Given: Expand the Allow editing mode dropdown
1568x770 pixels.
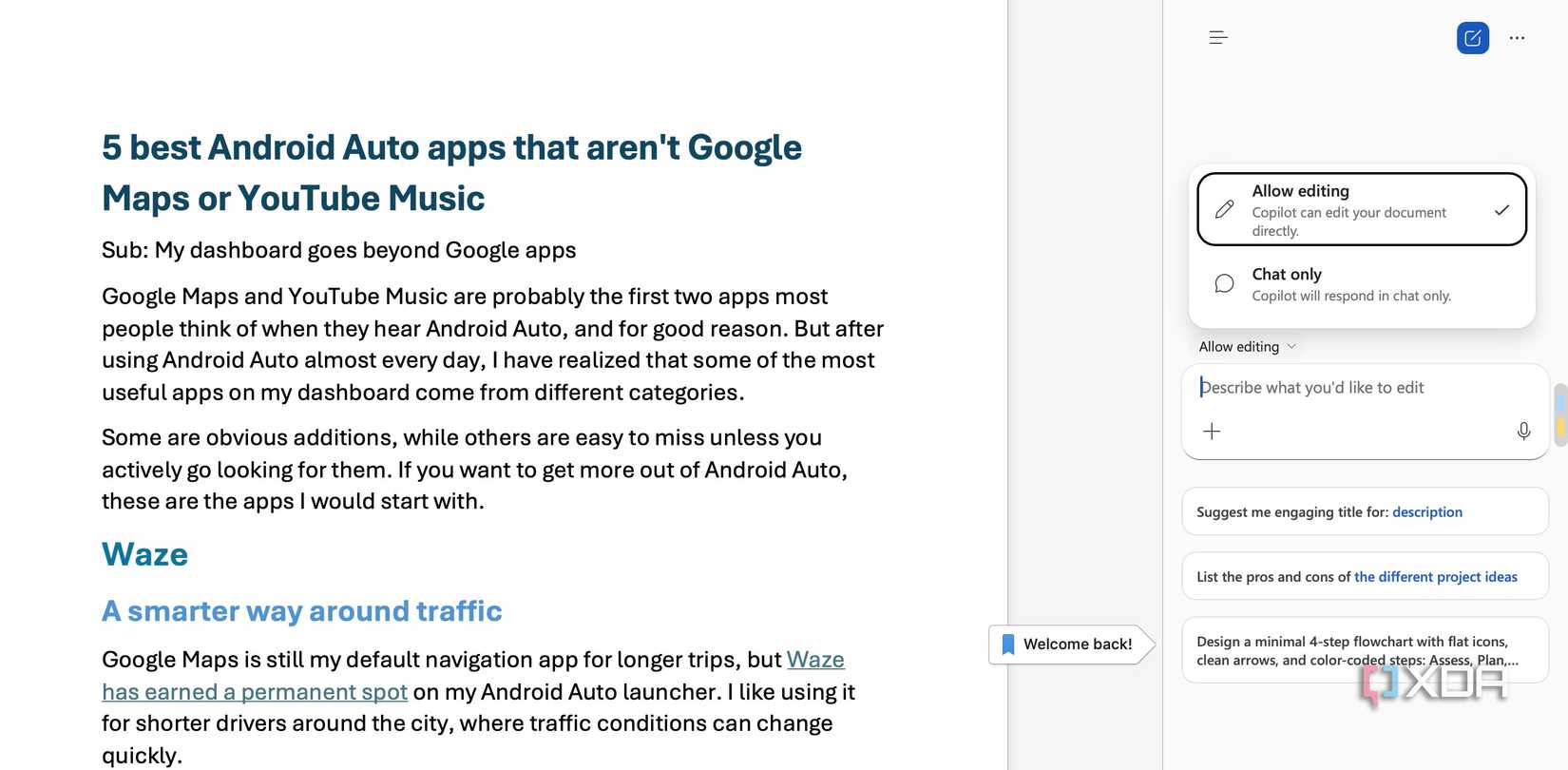Looking at the screenshot, I should point(1247,347).
